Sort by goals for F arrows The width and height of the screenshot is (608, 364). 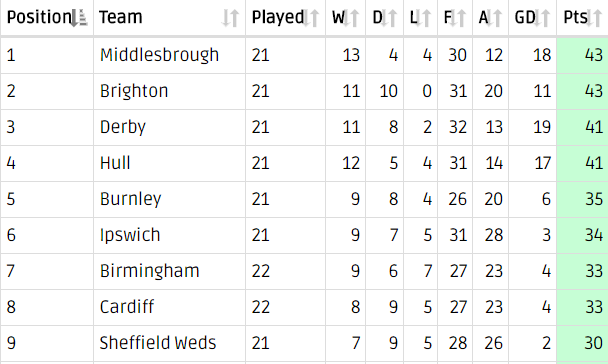tap(458, 18)
